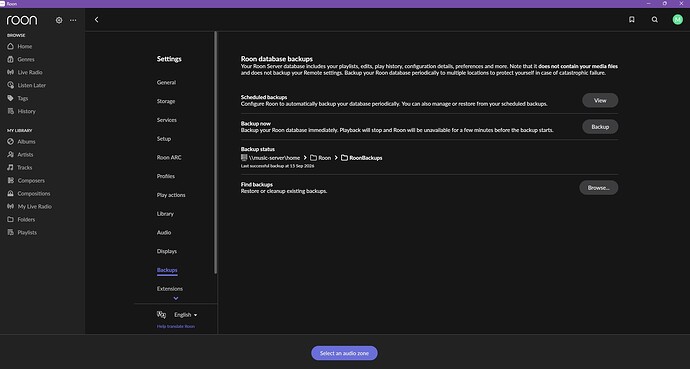690x369 pixels.
Task: Open Services settings tab
Action: point(167,120)
